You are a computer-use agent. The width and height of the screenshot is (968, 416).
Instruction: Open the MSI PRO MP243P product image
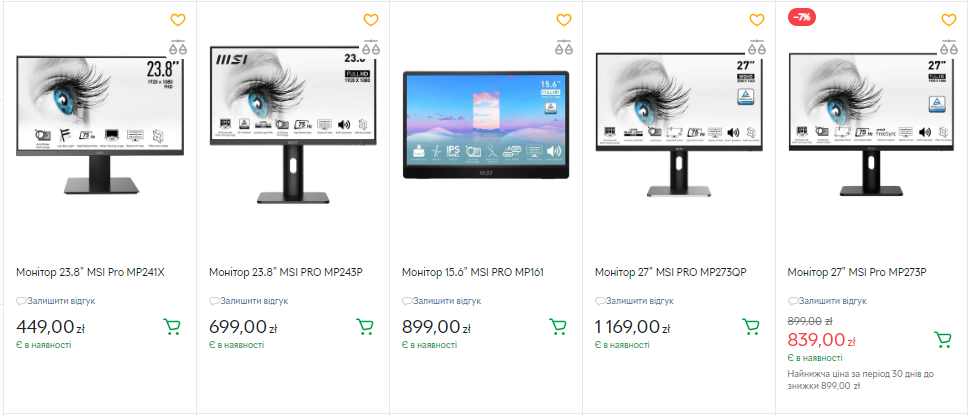tap(293, 124)
